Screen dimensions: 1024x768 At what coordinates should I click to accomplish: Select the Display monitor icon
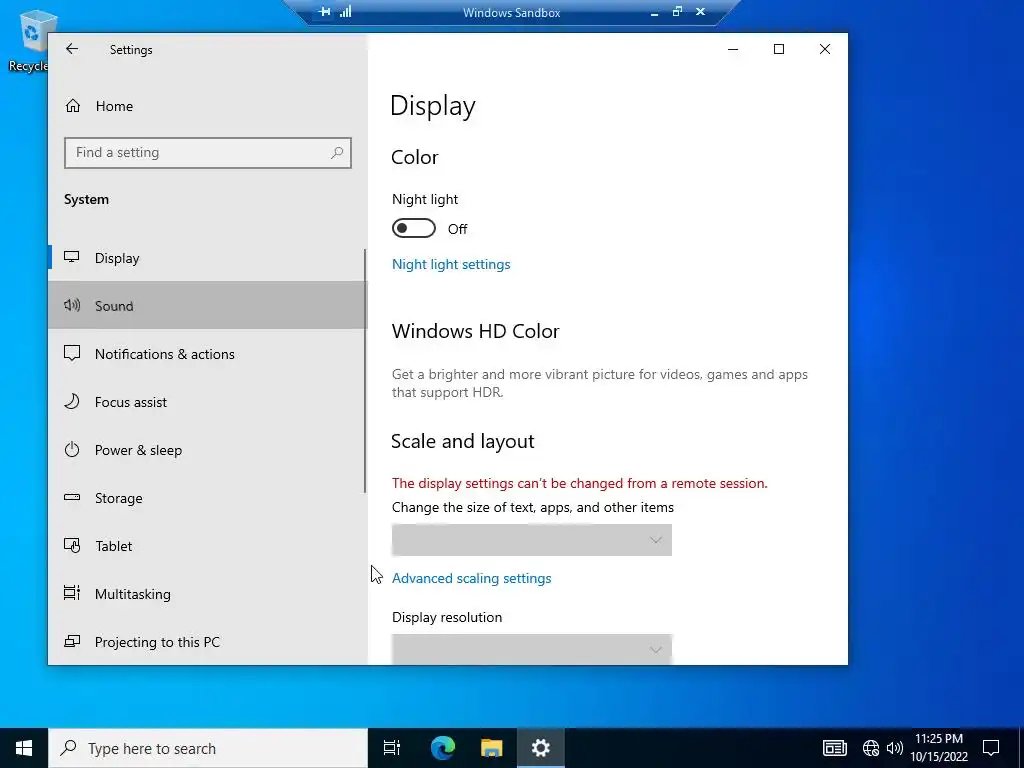72,257
